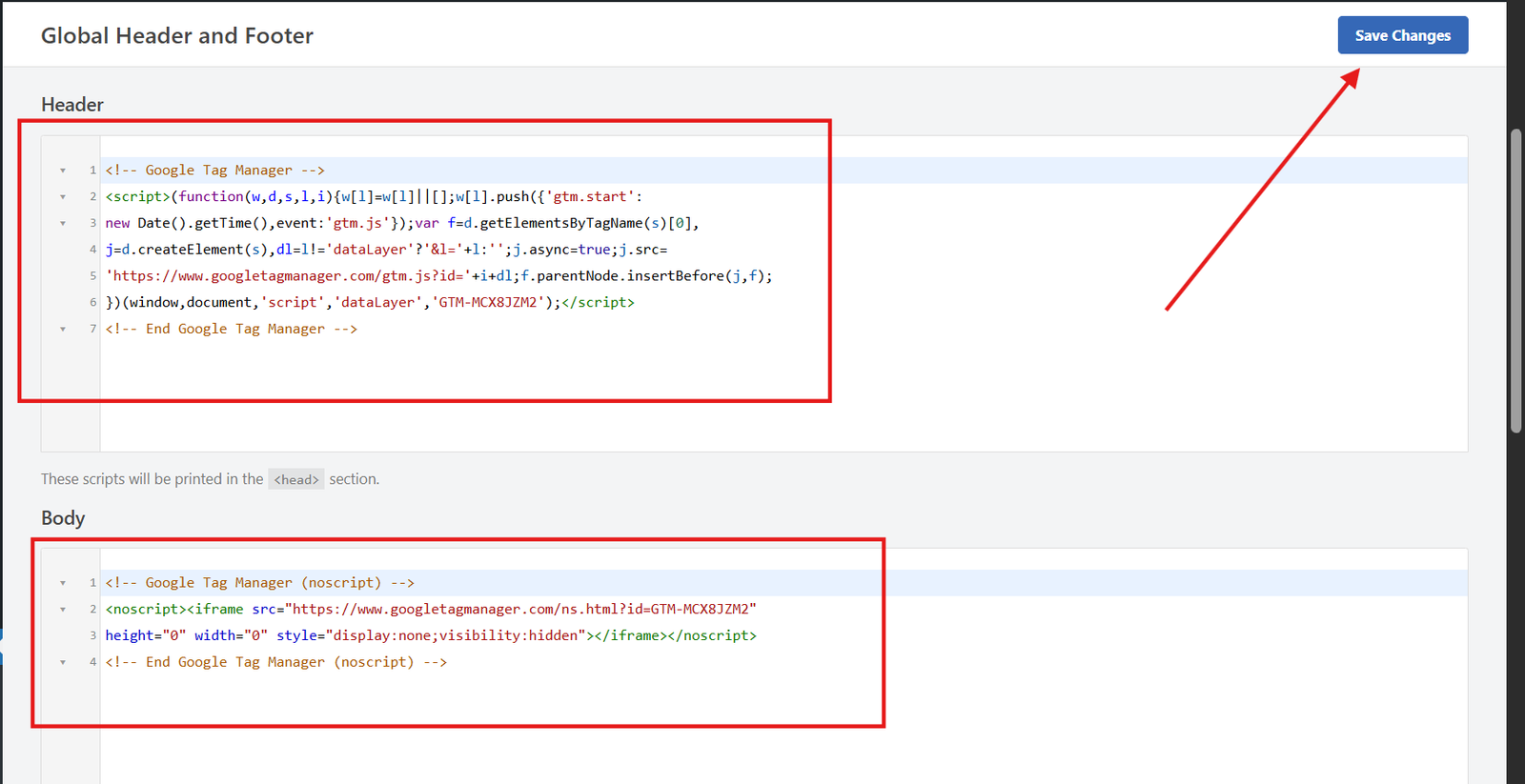This screenshot has height=784, width=1525.
Task: Click Header line 4 with j=d.createElement
Action: [x=386, y=250]
